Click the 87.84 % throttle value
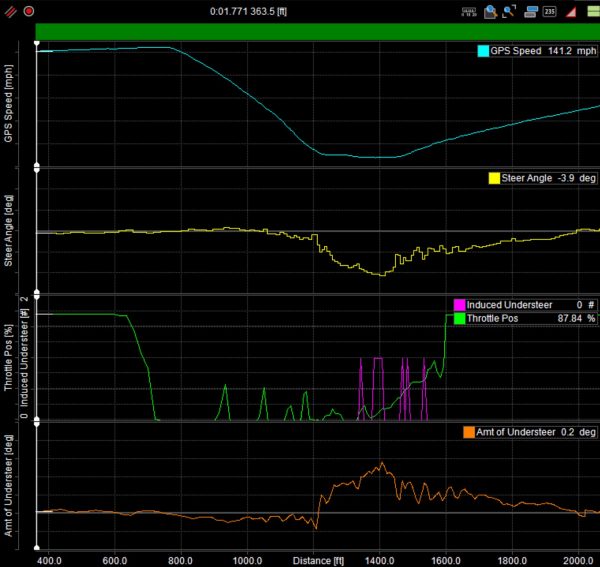The image size is (600, 567). [576, 318]
